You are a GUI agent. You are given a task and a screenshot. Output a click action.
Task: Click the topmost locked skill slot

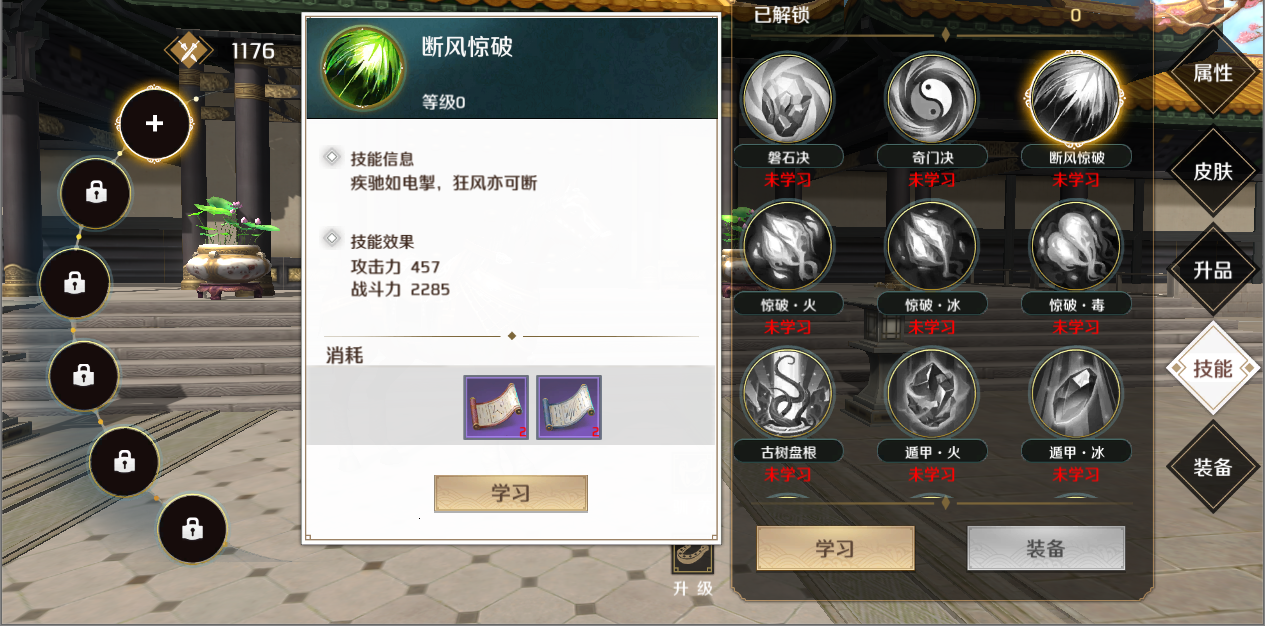pyautogui.click(x=95, y=193)
